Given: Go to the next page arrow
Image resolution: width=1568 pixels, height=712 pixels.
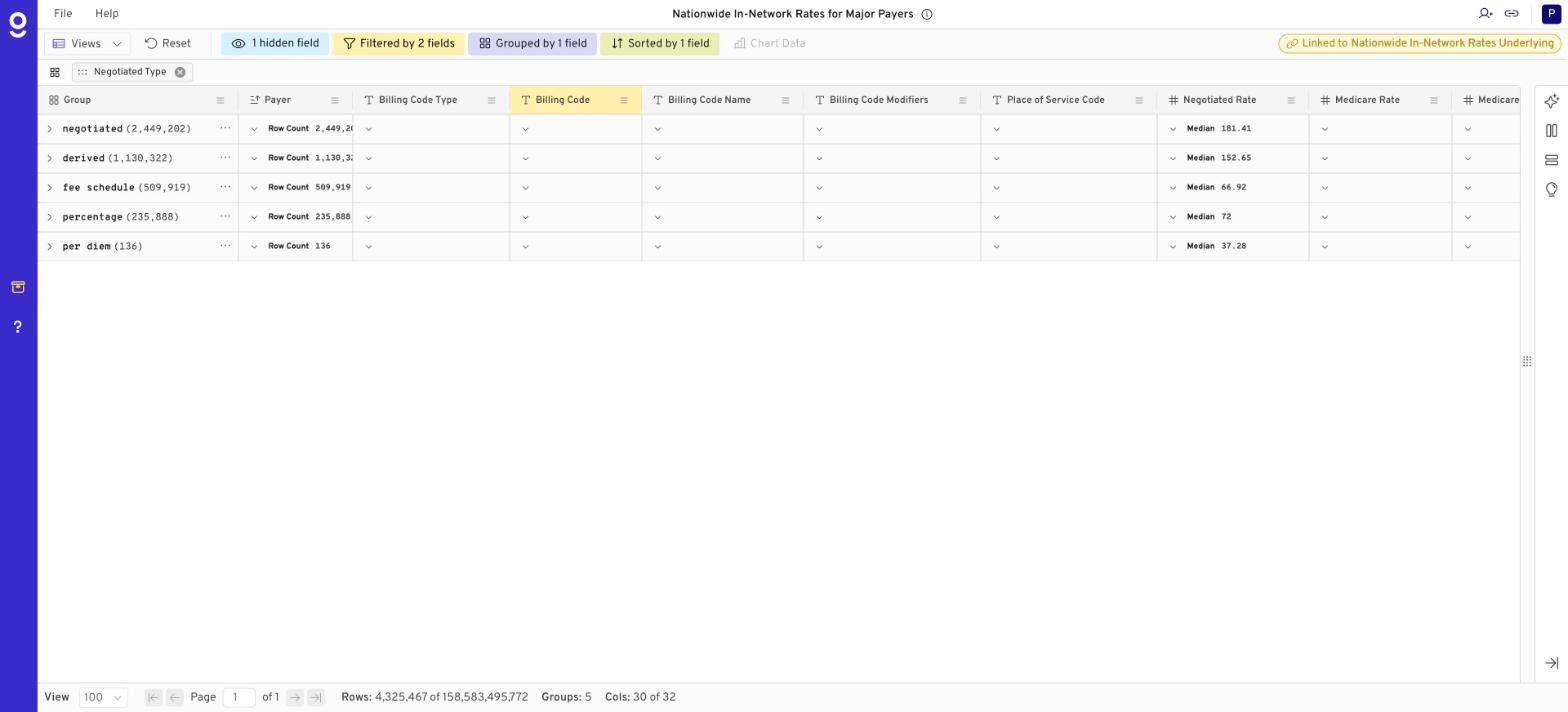Looking at the screenshot, I should pos(294,697).
